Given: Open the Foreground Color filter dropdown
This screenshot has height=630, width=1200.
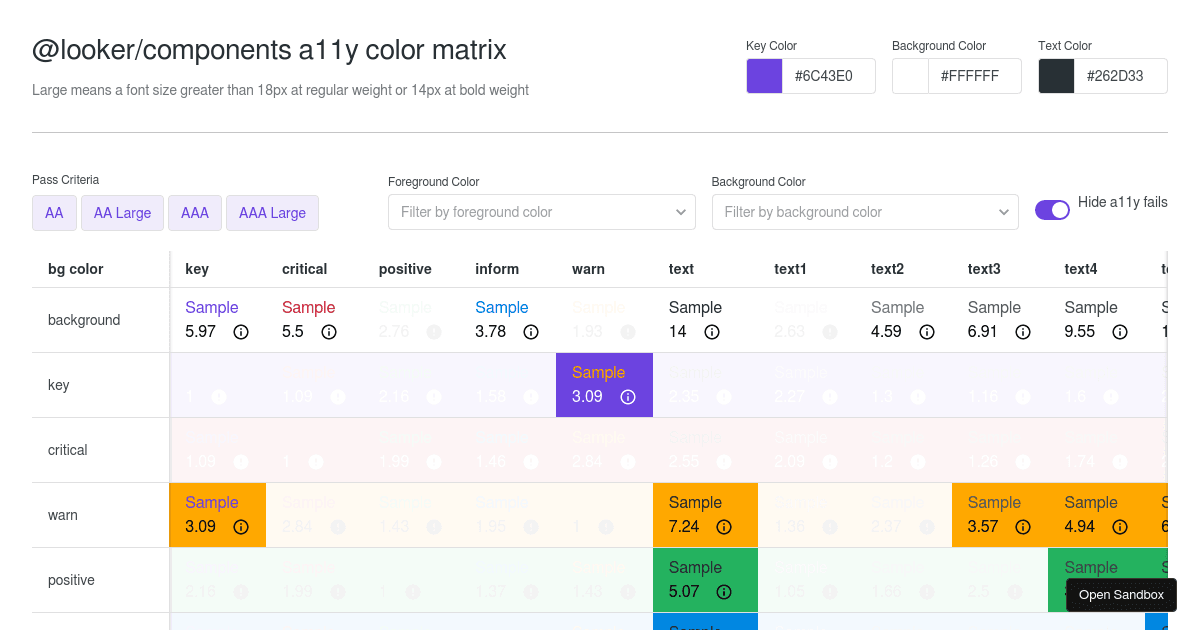Looking at the screenshot, I should 541,212.
